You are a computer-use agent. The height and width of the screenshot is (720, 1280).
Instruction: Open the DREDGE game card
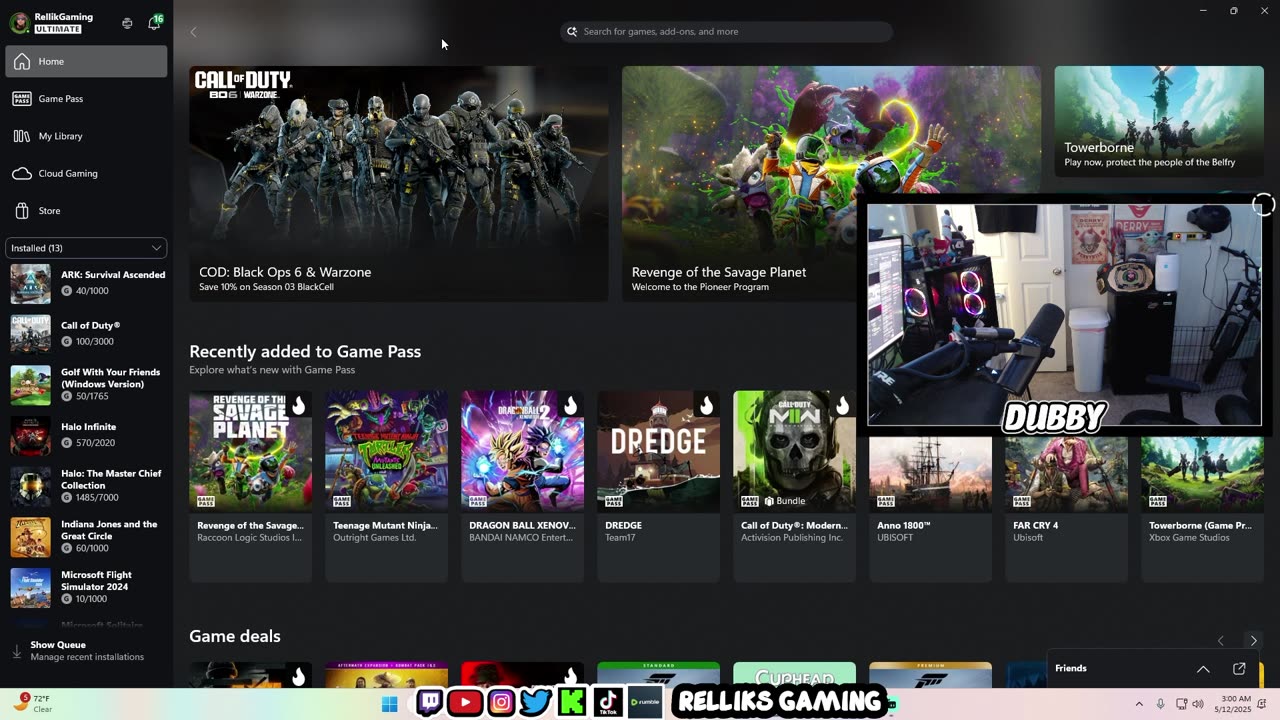point(658,486)
